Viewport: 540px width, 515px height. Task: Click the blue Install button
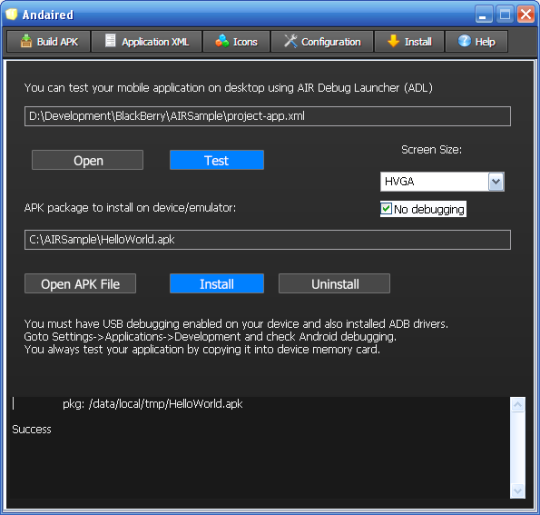pyautogui.click(x=217, y=284)
